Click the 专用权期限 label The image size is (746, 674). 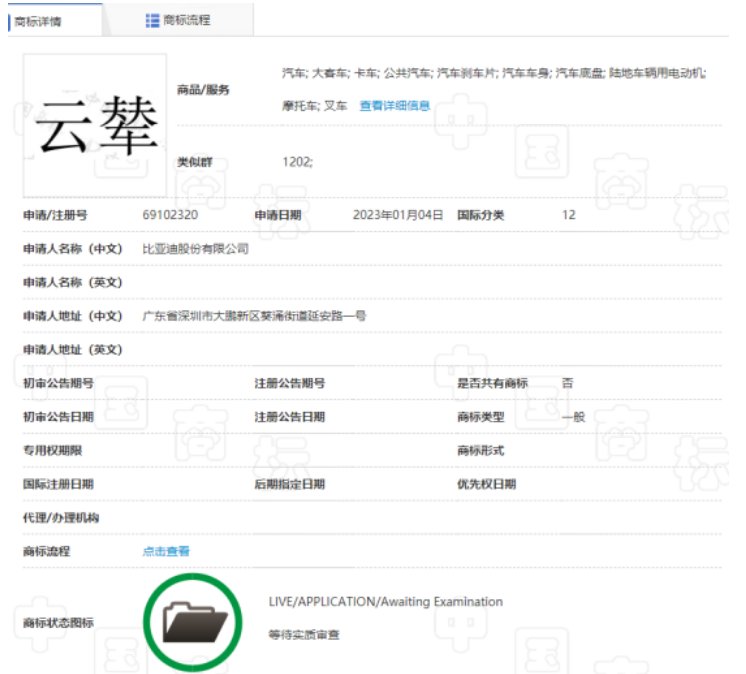point(52,450)
